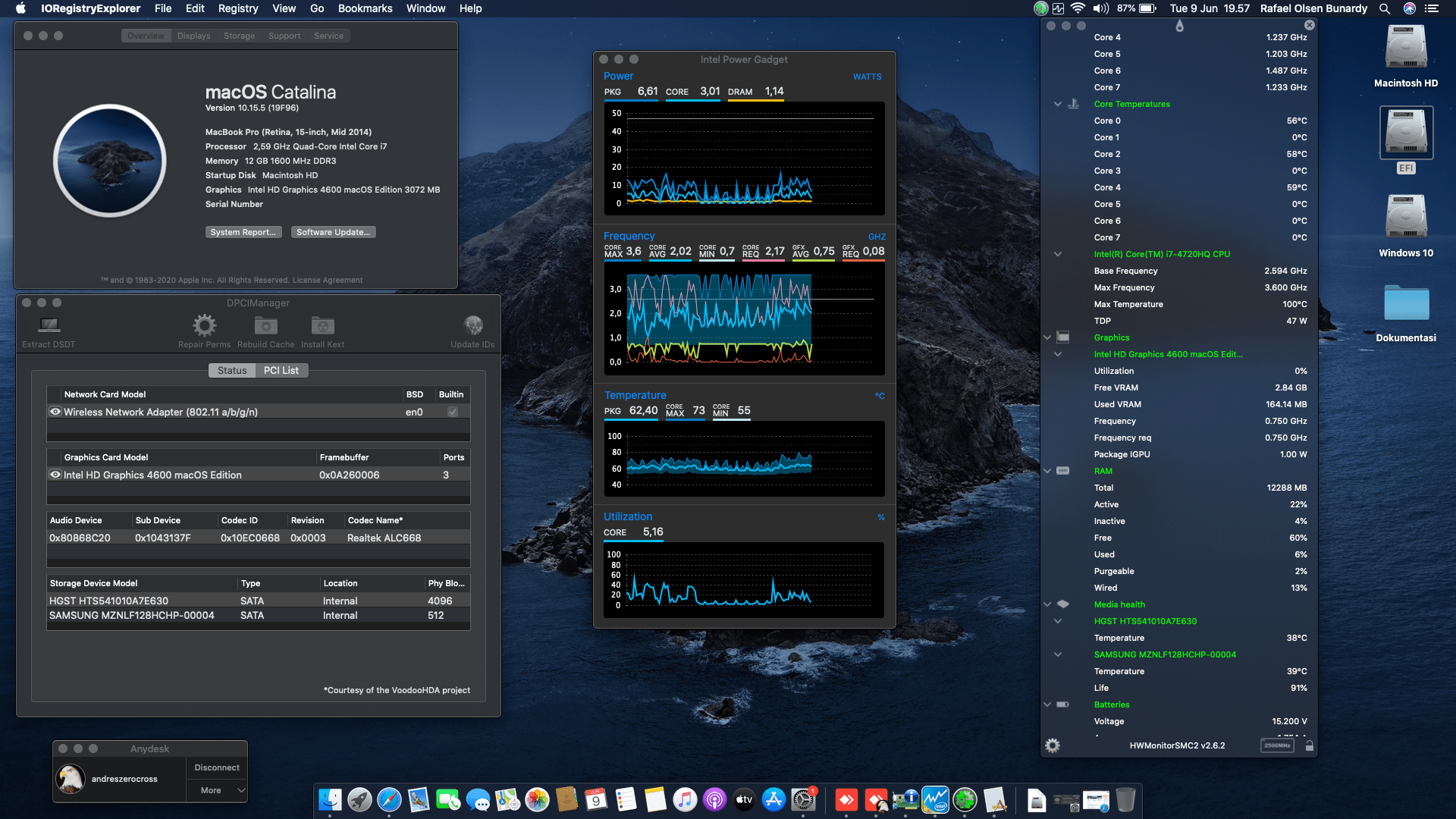Toggle the eye icon for Intel HD Graphics 4600
Screen dimensions: 1456x819
tap(55, 475)
